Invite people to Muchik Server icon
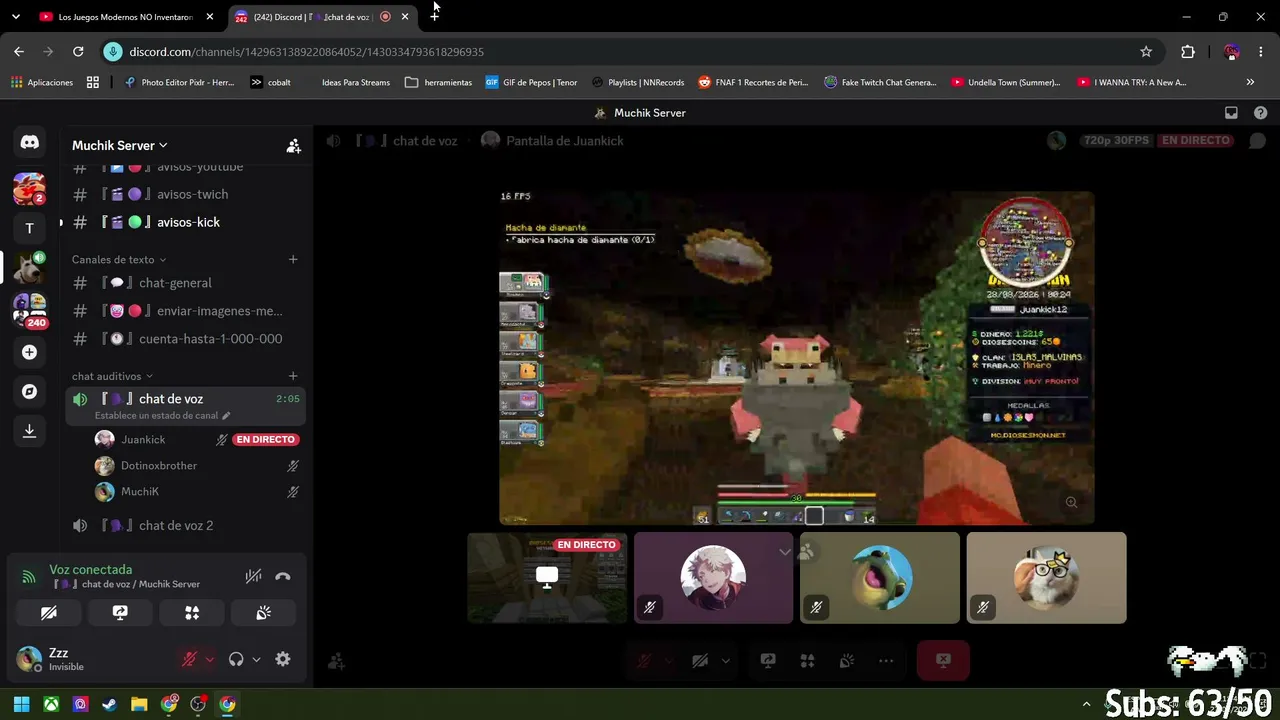The image size is (1280, 720). pyautogui.click(x=293, y=146)
